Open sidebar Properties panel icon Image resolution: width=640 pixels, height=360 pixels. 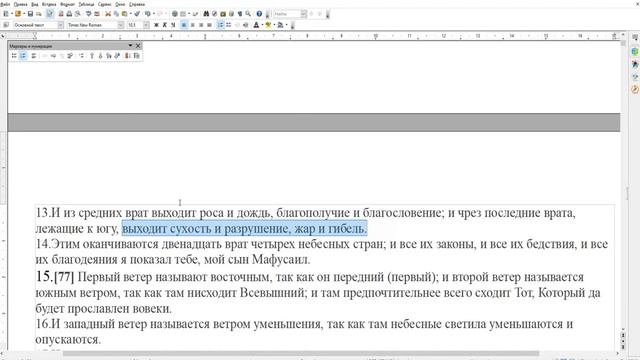click(635, 51)
